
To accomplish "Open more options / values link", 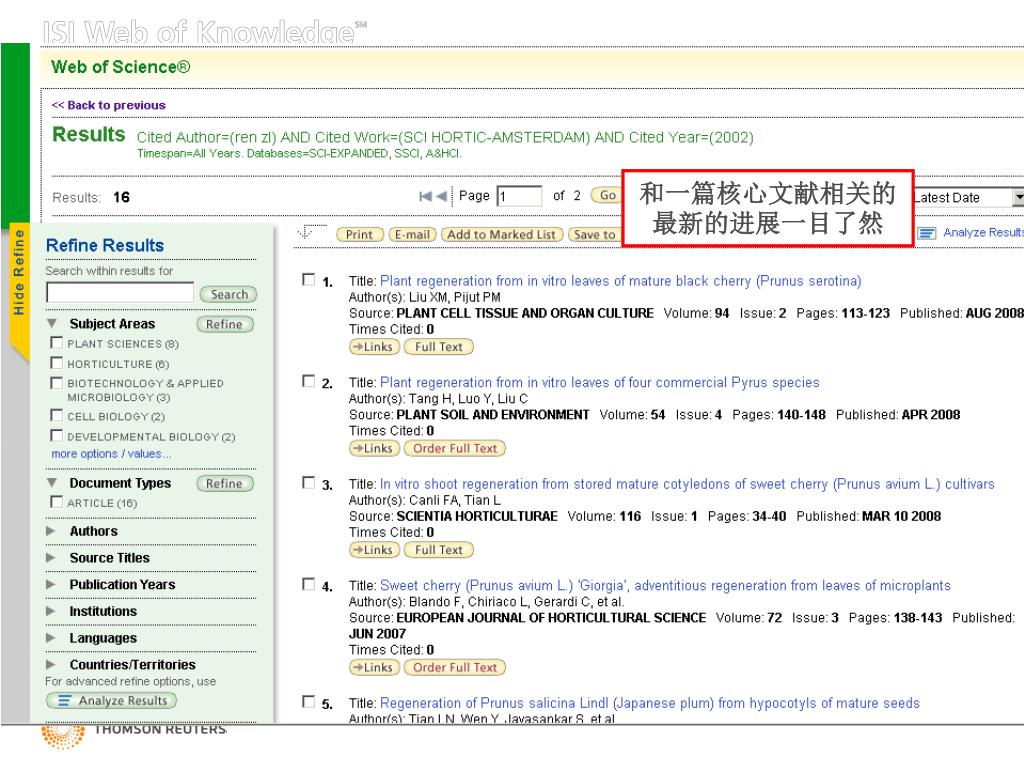I will click(111, 454).
